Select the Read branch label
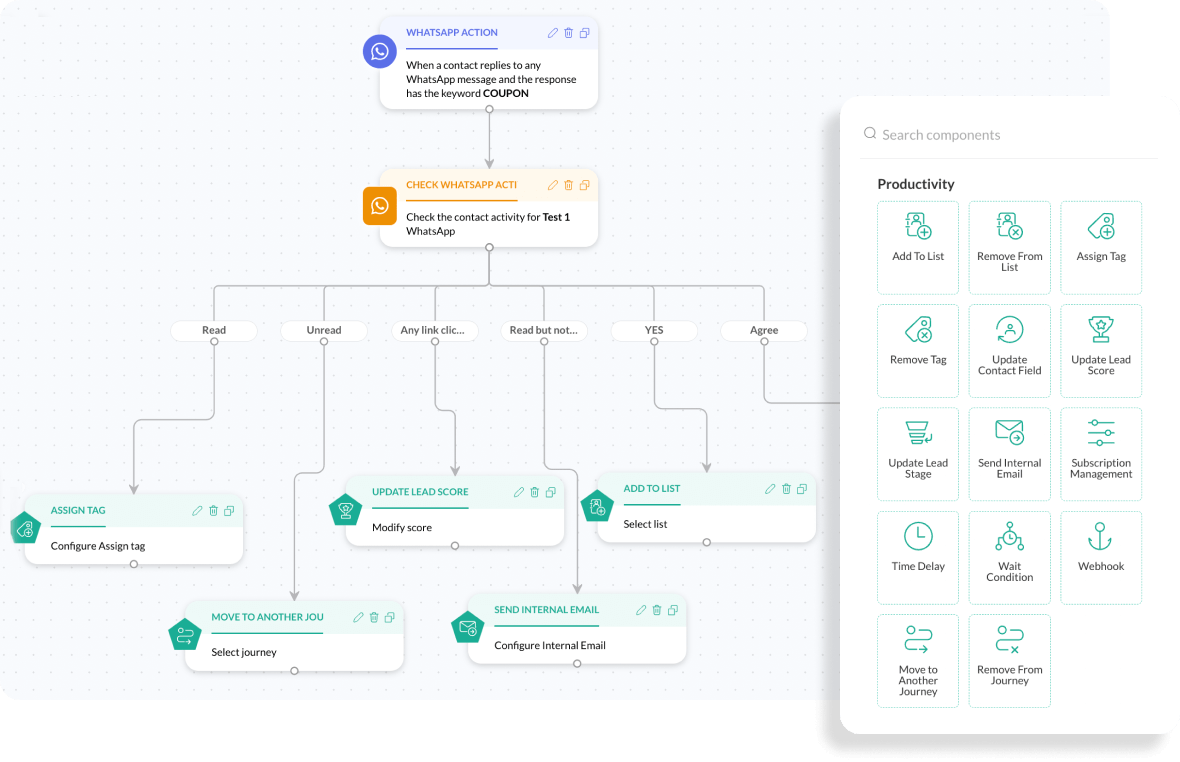Screen dimensions: 1180x762 [214, 330]
